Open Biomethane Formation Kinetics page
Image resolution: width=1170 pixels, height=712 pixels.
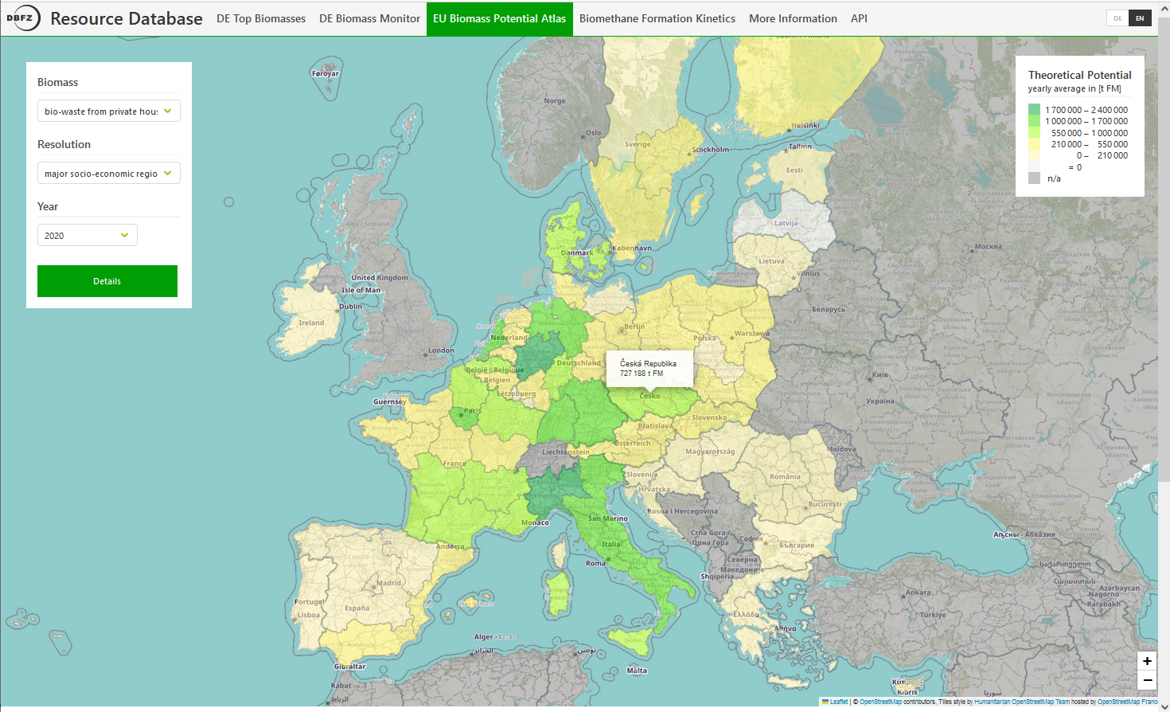tap(657, 18)
